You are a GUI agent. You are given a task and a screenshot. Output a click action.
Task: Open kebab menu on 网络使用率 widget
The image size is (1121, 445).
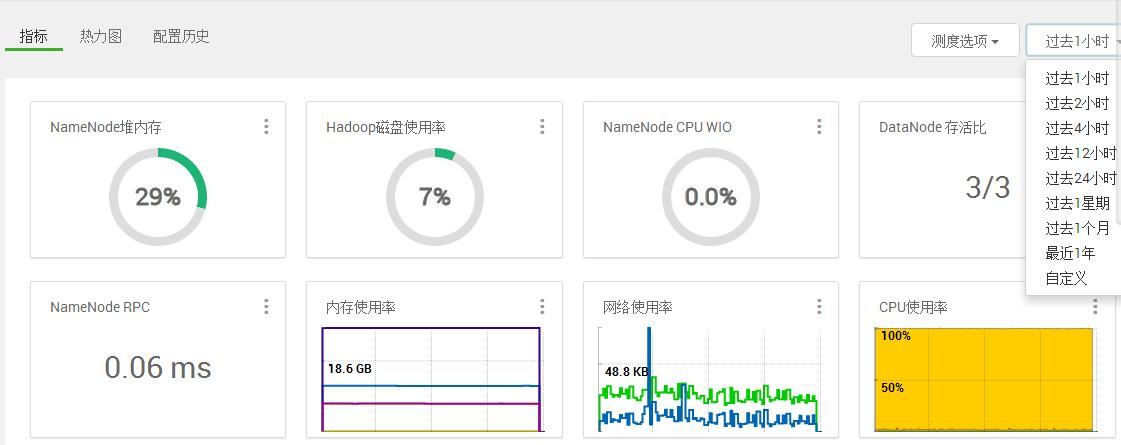[x=819, y=307]
